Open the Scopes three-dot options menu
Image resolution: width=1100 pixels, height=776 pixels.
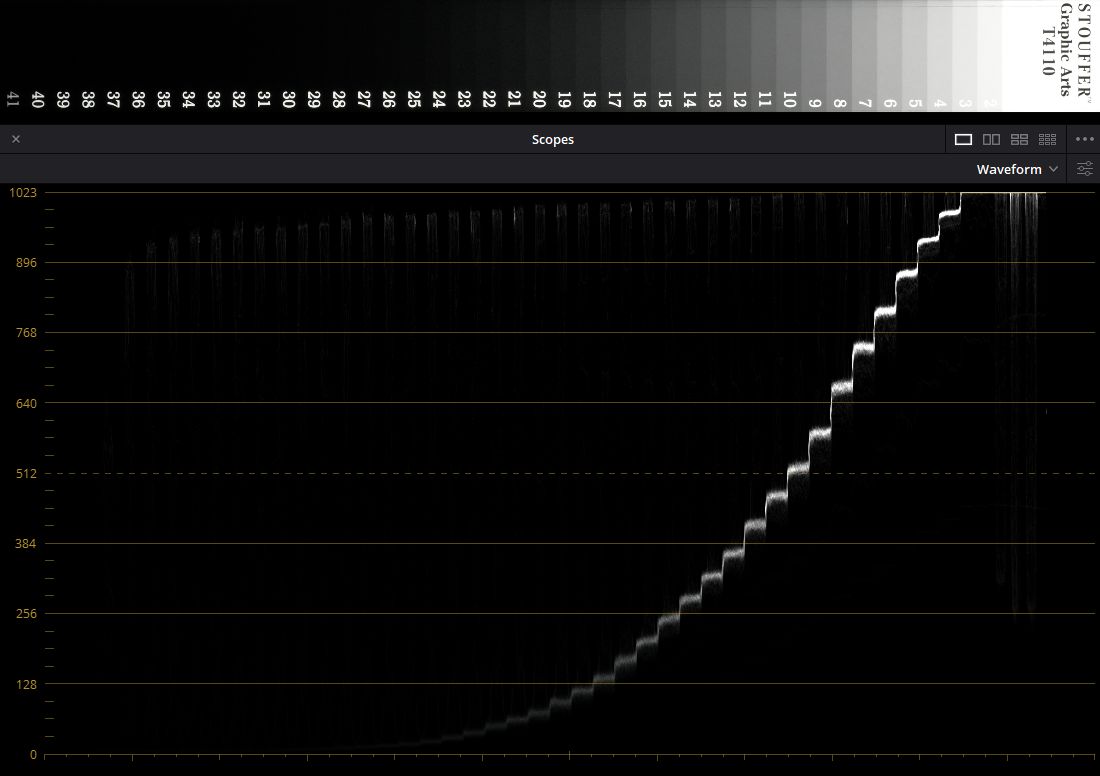click(1085, 139)
